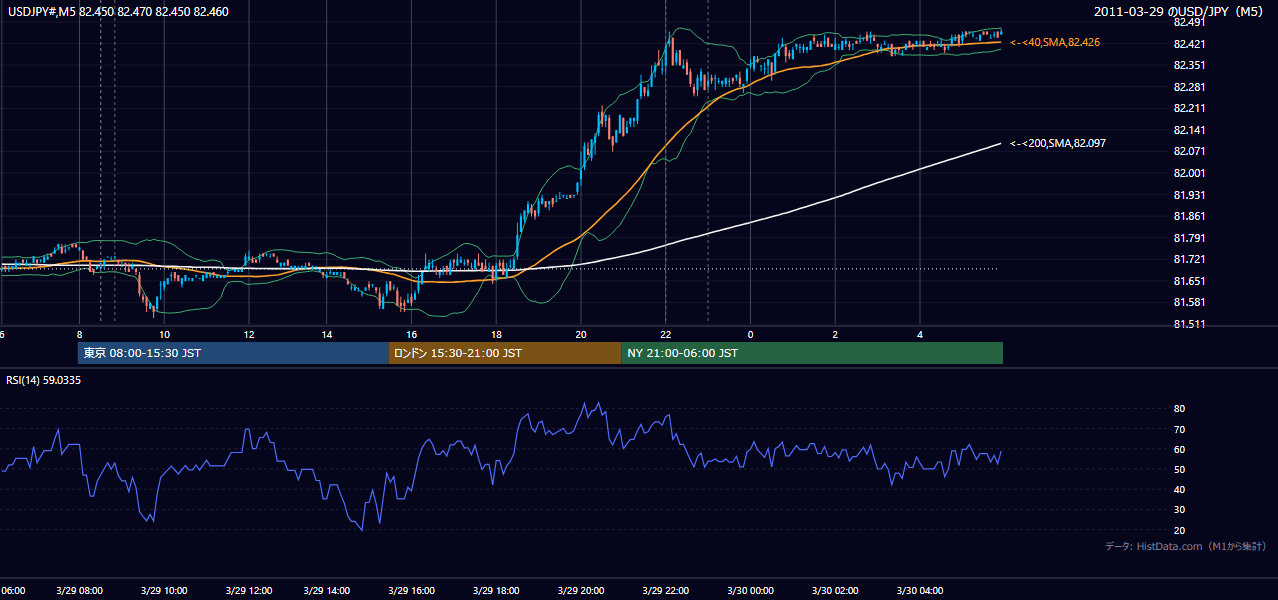This screenshot has width=1278, height=600.
Task: Select the London session bar ロンドン 15:30-21:00 JST
Action: tap(505, 353)
